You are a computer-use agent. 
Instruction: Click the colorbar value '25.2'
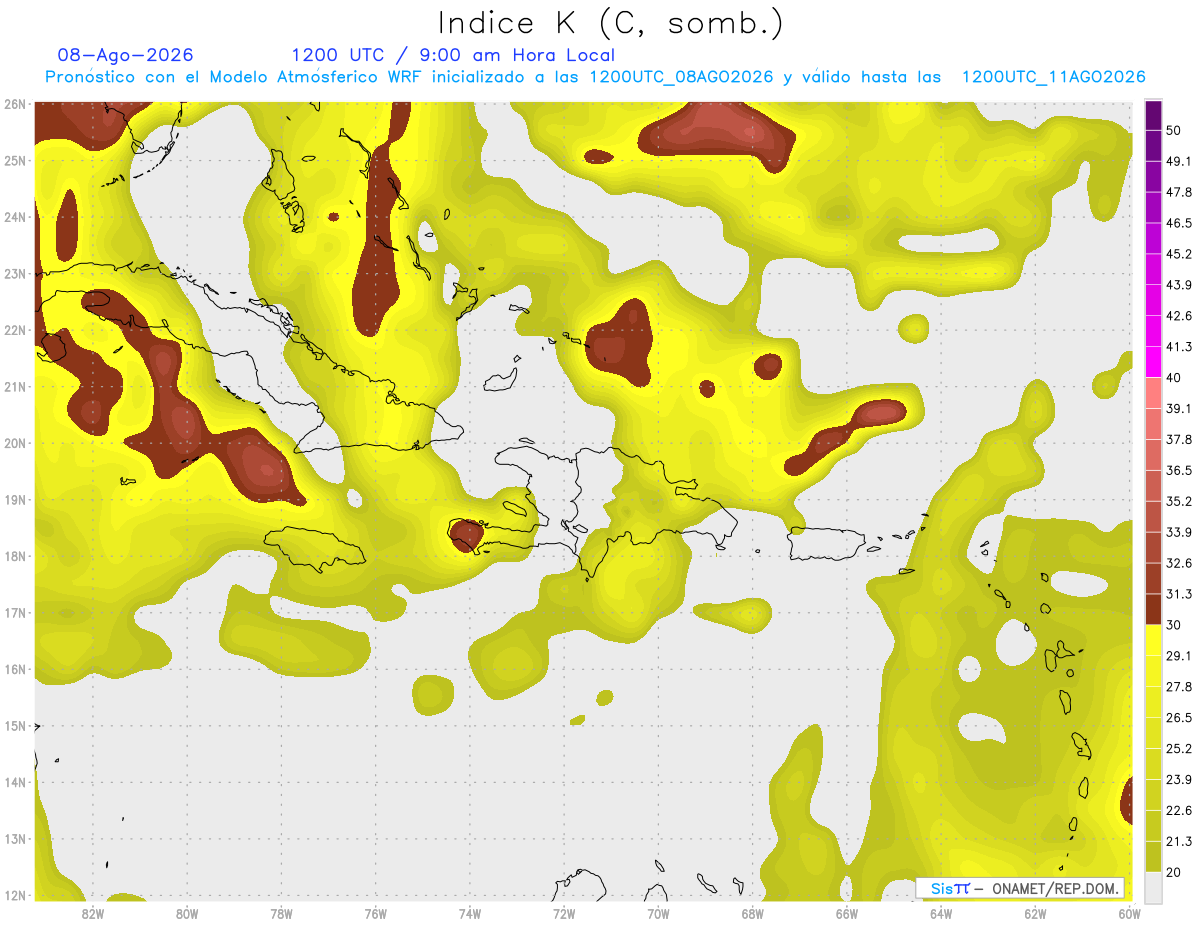(x=1180, y=749)
